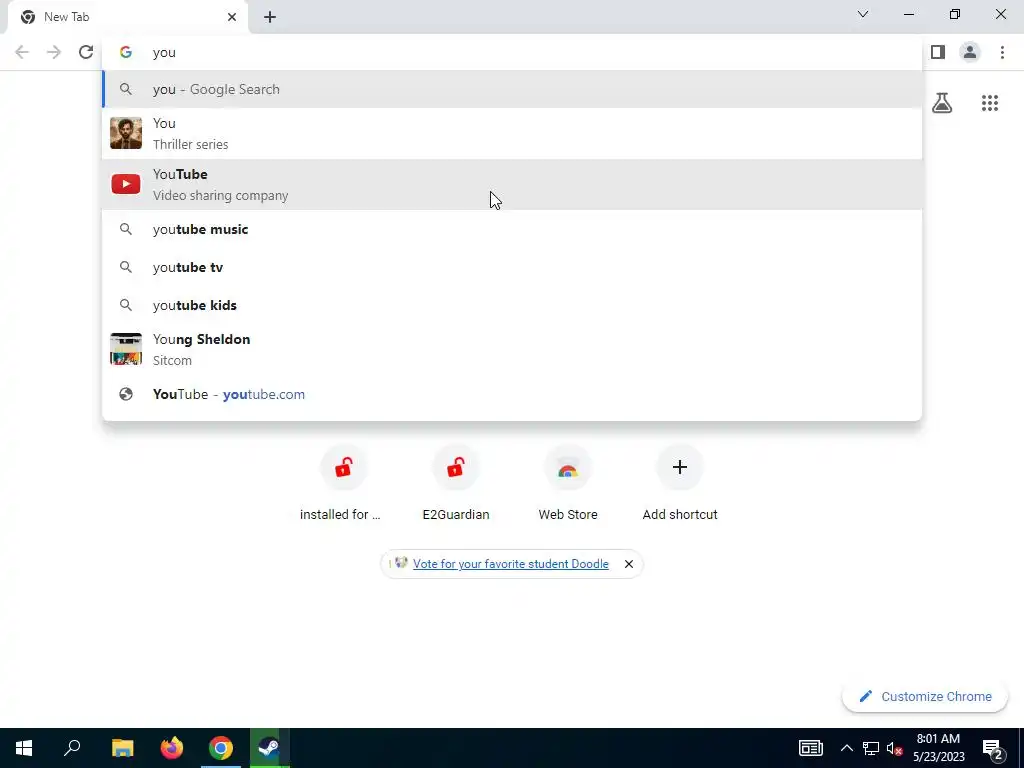
Task: Select the 'Young Sheldon Sitcom' suggestion
Action: click(512, 349)
